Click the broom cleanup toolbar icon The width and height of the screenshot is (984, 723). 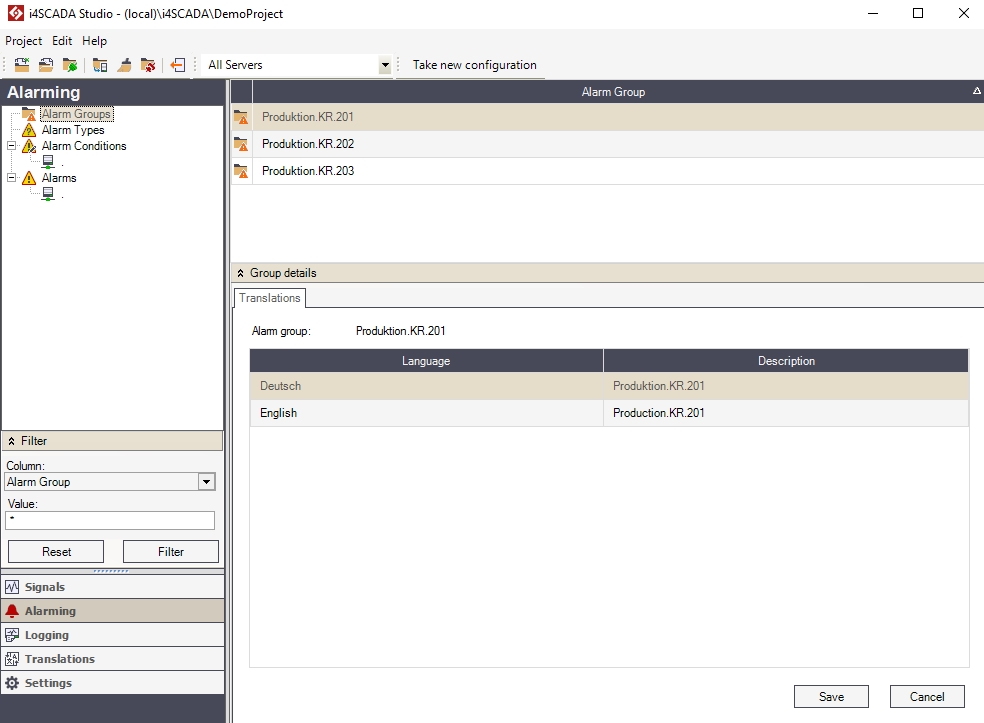click(x=124, y=65)
